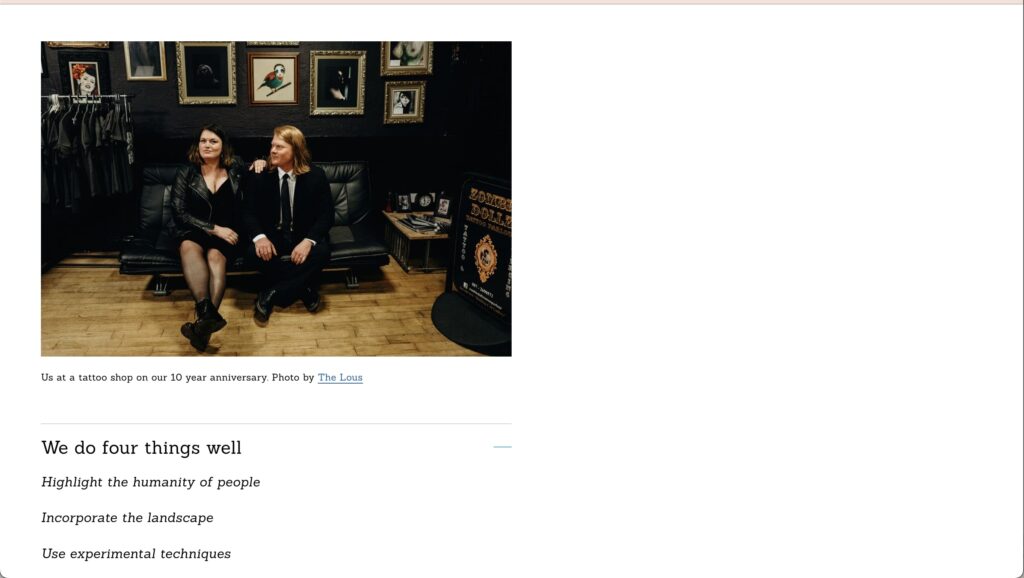Click the pink bar at the page top

coord(512,2)
